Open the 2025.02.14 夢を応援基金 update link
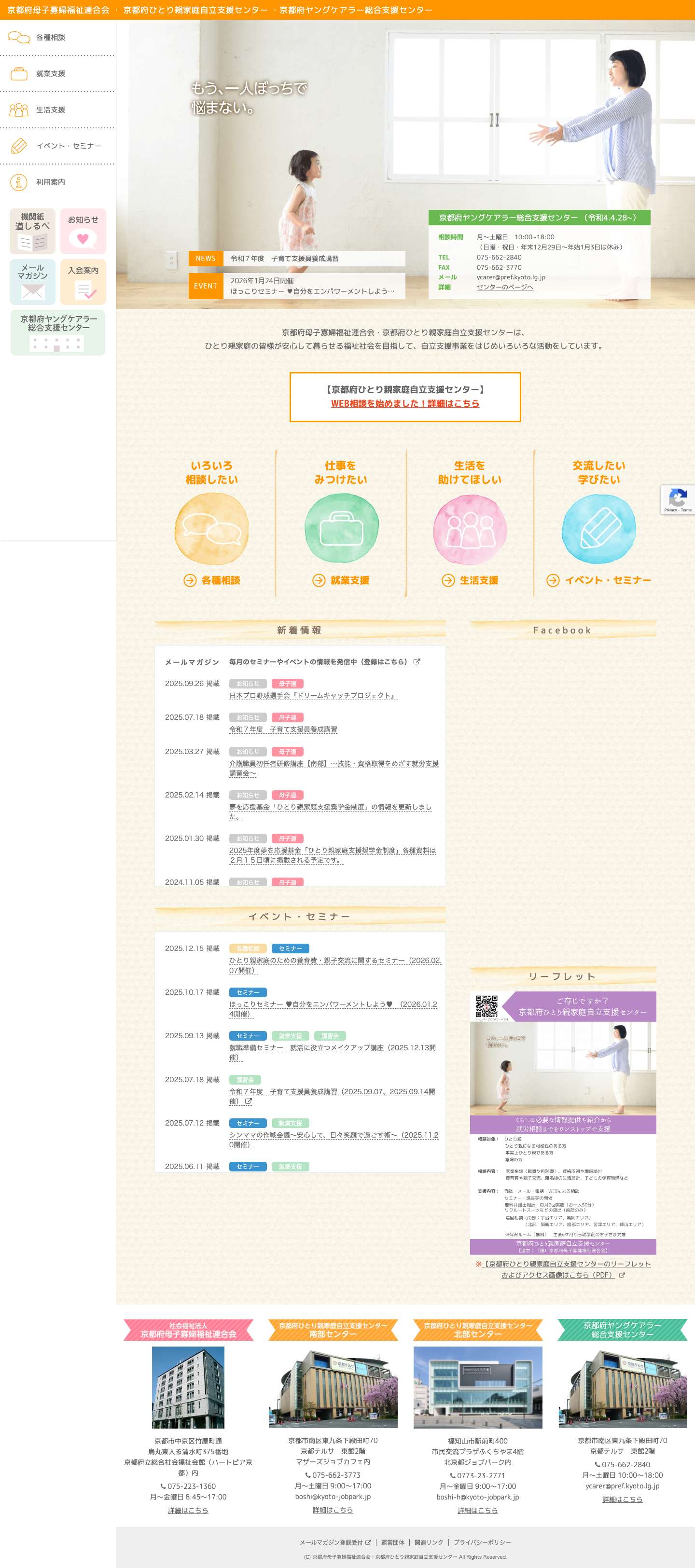 coord(330,812)
